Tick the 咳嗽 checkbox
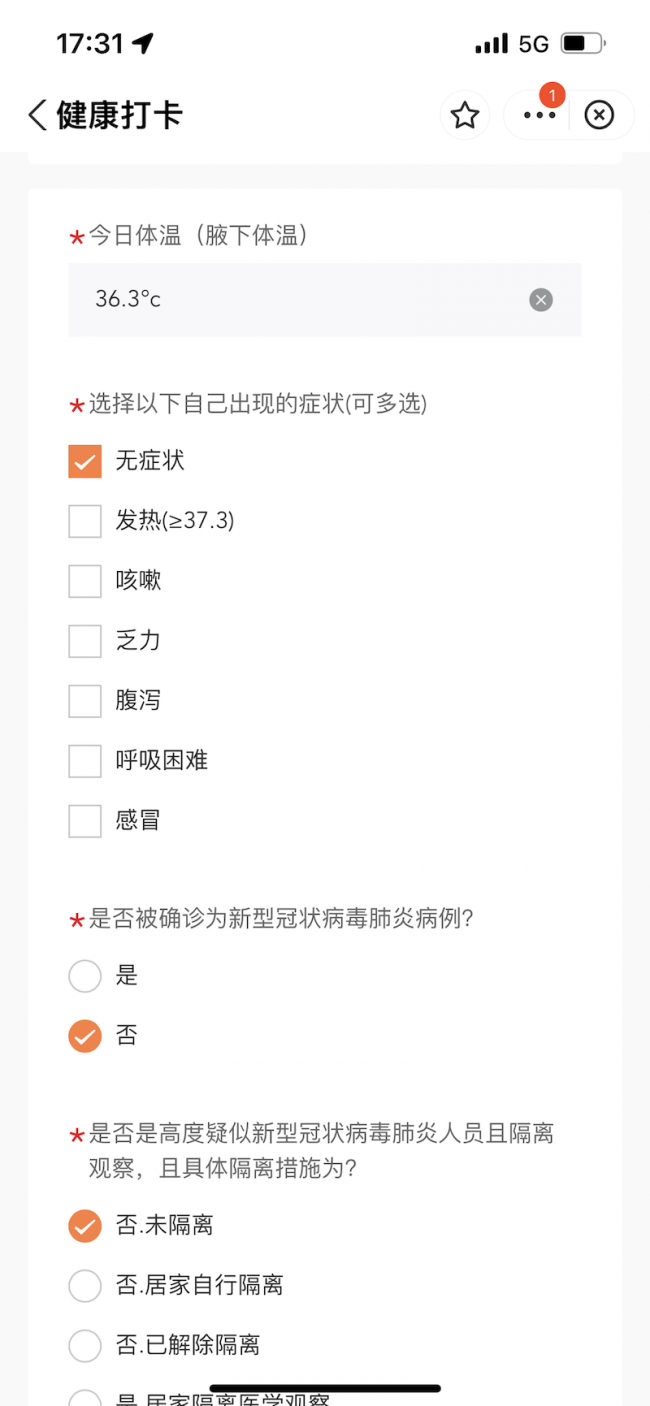Image resolution: width=650 pixels, height=1406 pixels. 85,581
